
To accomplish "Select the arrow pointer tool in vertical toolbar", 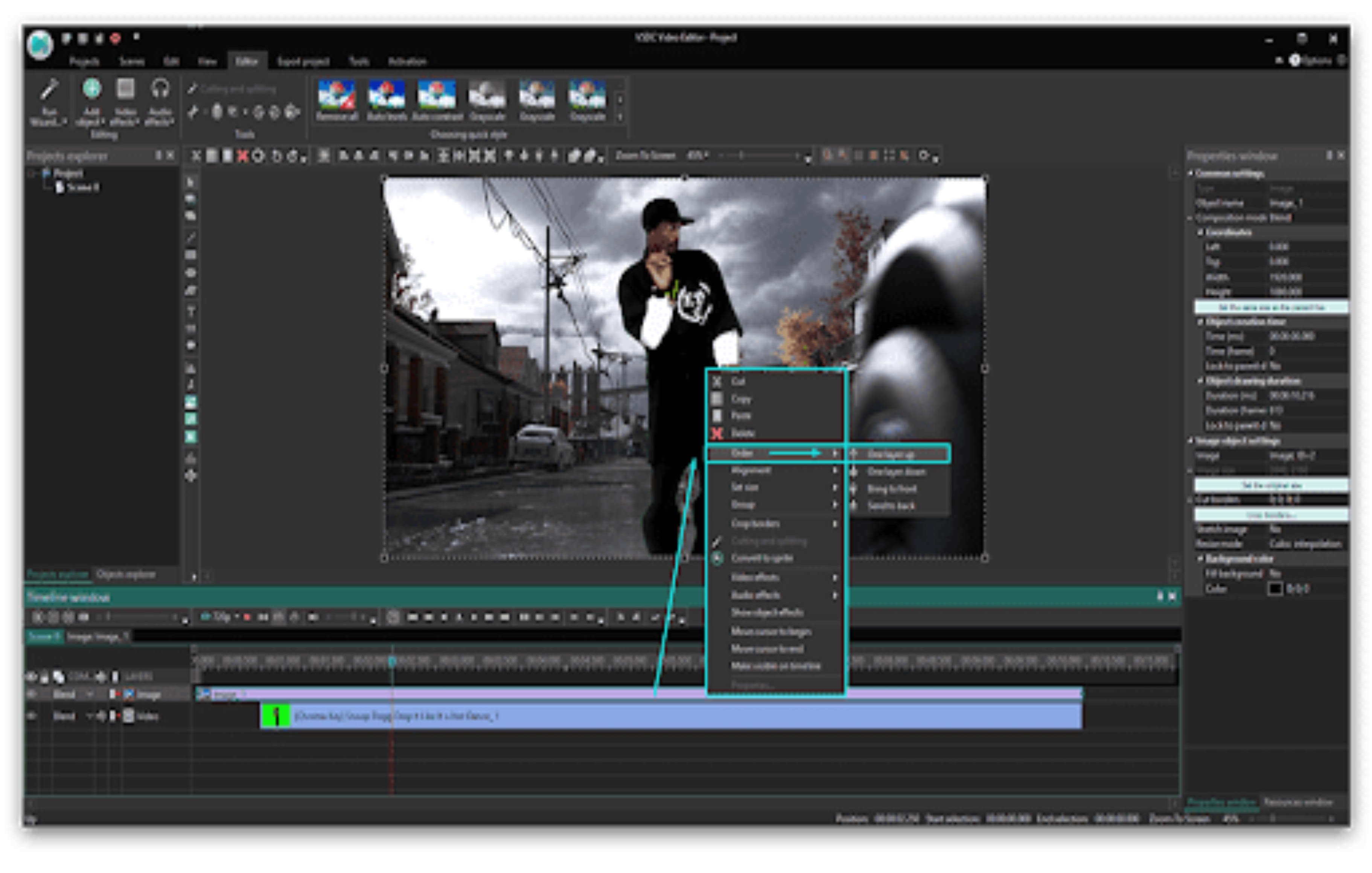I will pos(191,182).
